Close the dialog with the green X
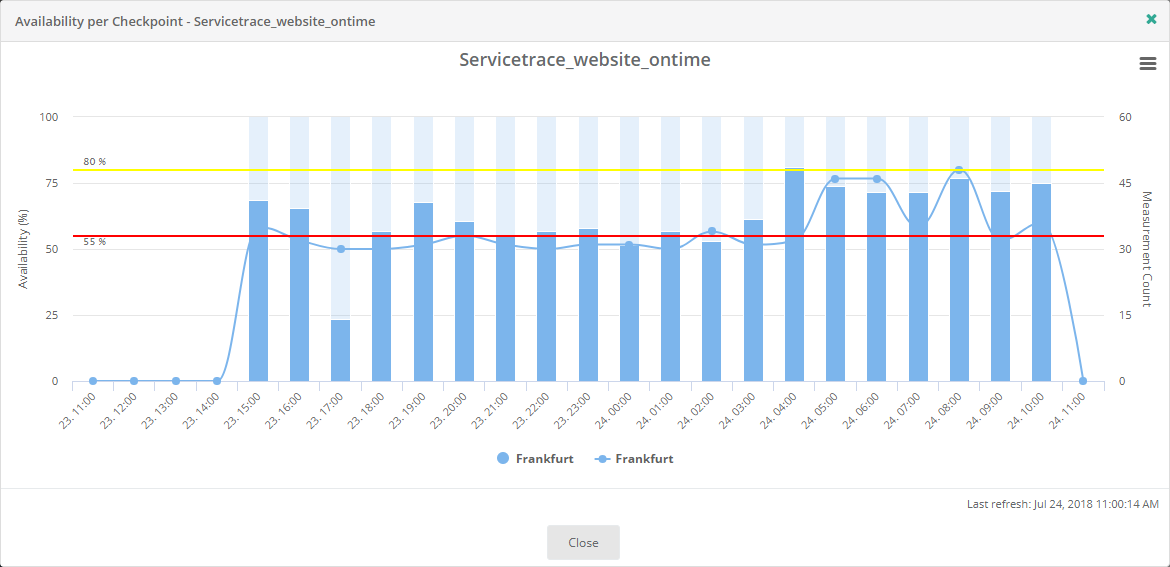The image size is (1170, 567). tap(1151, 19)
